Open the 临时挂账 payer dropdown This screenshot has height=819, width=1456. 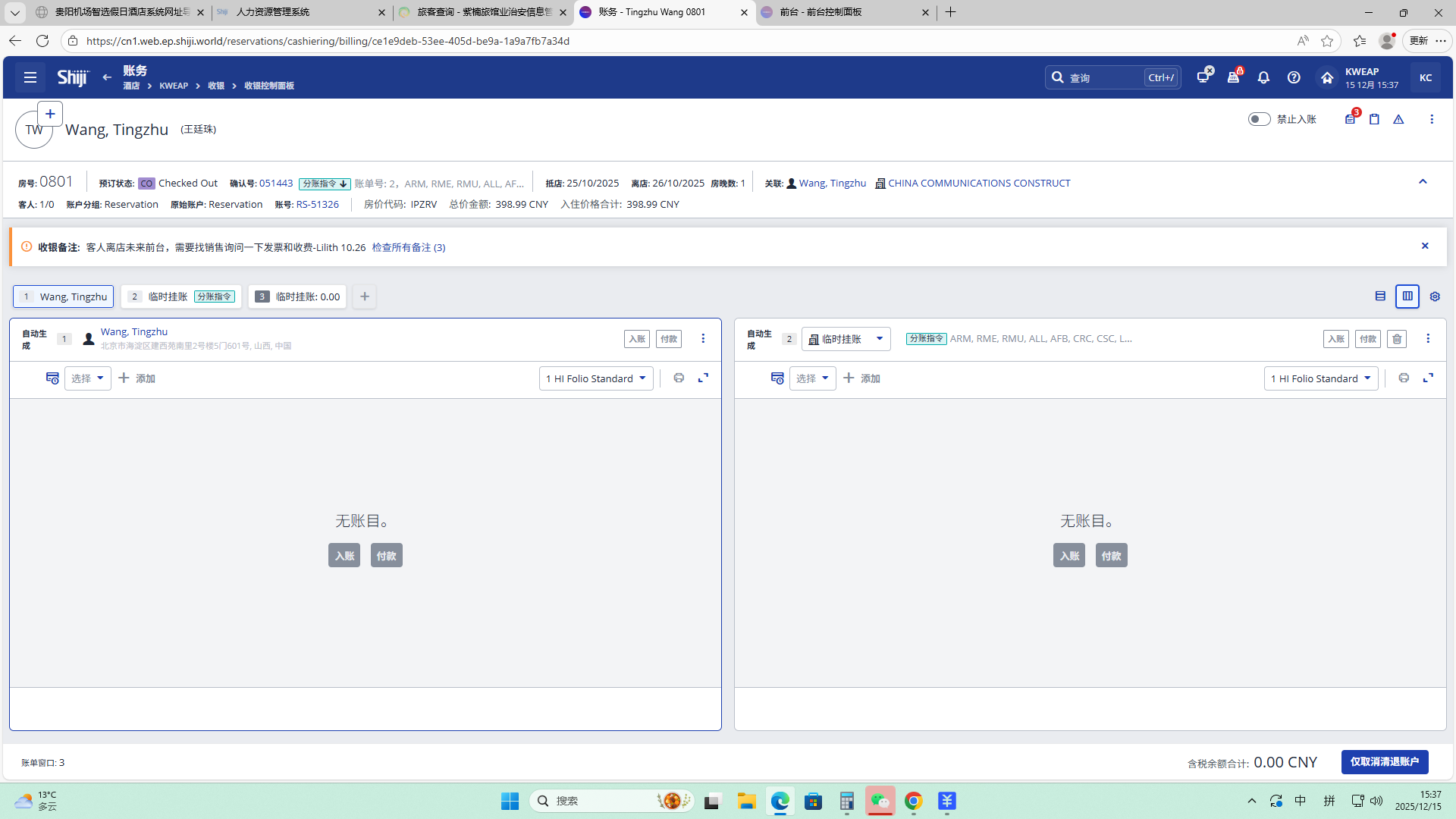click(846, 339)
